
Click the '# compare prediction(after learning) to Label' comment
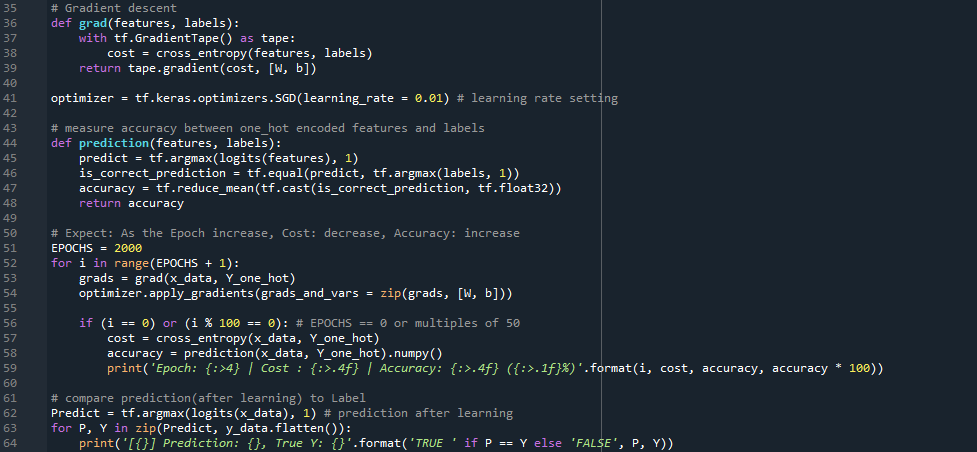pyautogui.click(x=209, y=398)
